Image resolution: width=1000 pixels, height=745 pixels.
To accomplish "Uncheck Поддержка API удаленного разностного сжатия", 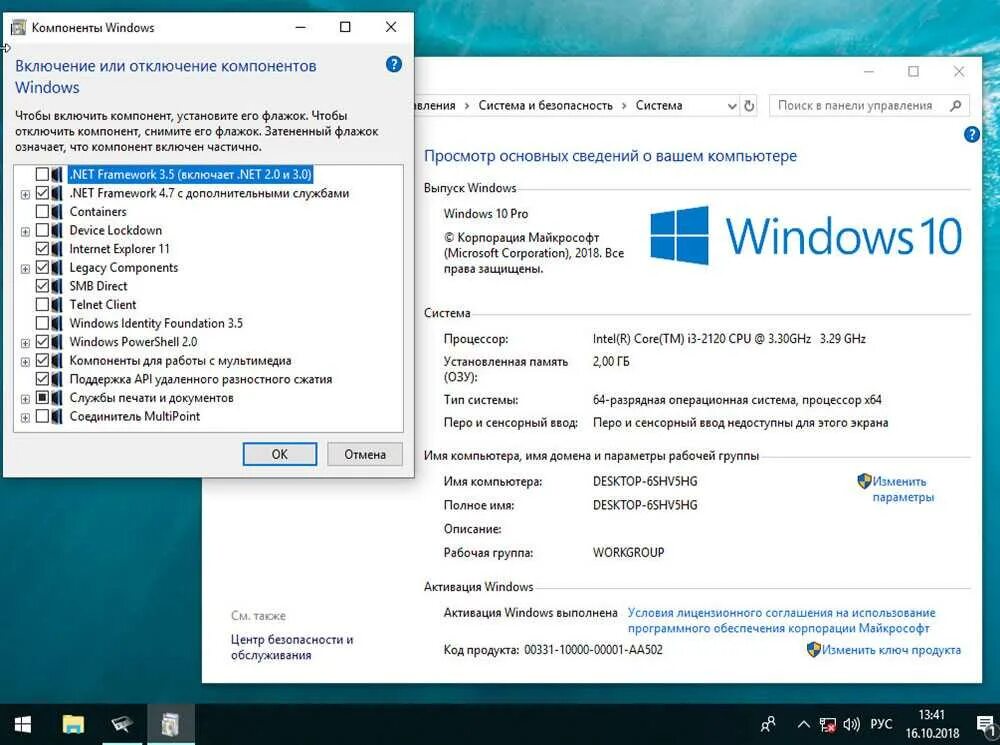I will [x=42, y=379].
